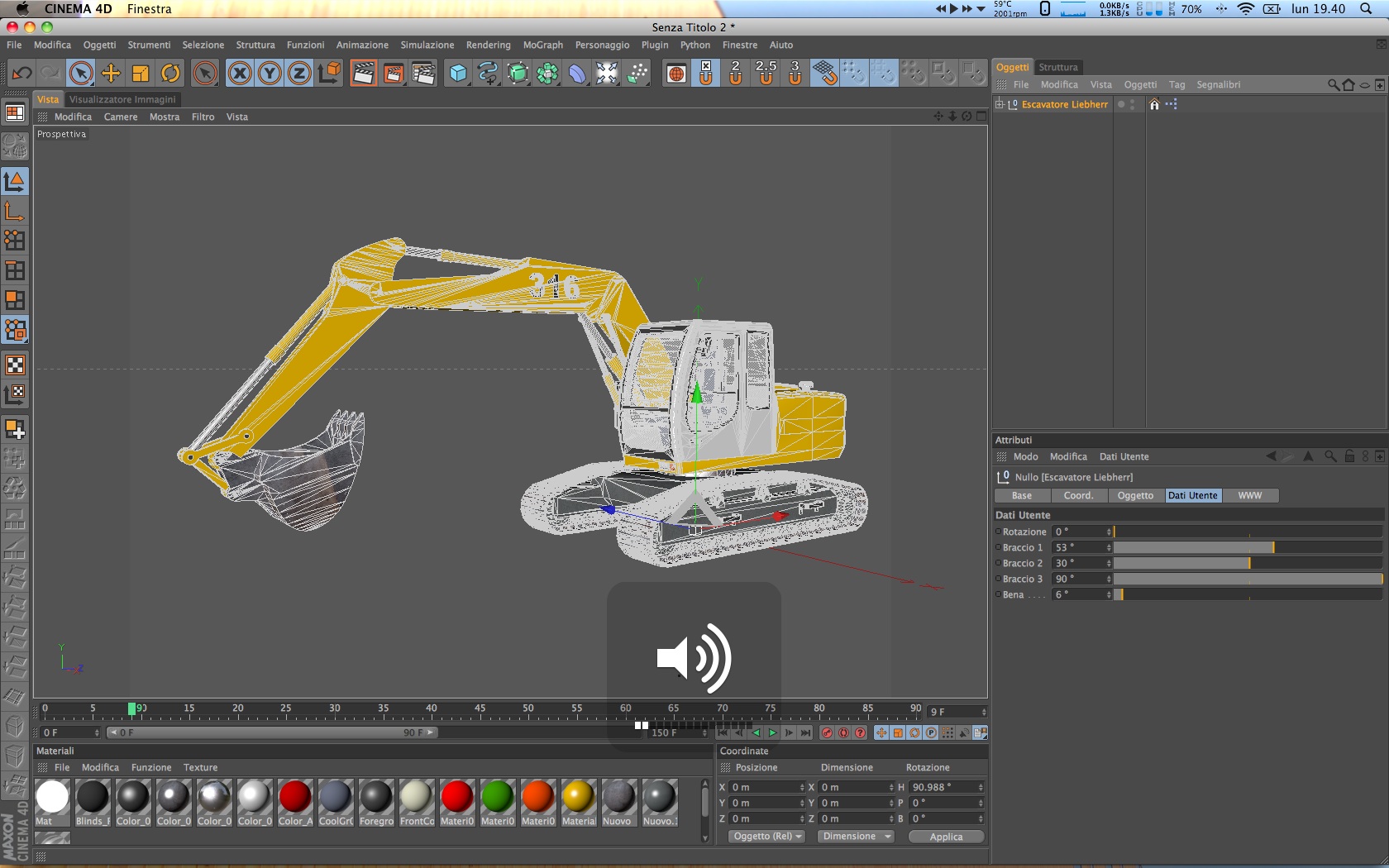1389x868 pixels.
Task: Toggle the Y axis lock
Action: pyautogui.click(x=270, y=74)
